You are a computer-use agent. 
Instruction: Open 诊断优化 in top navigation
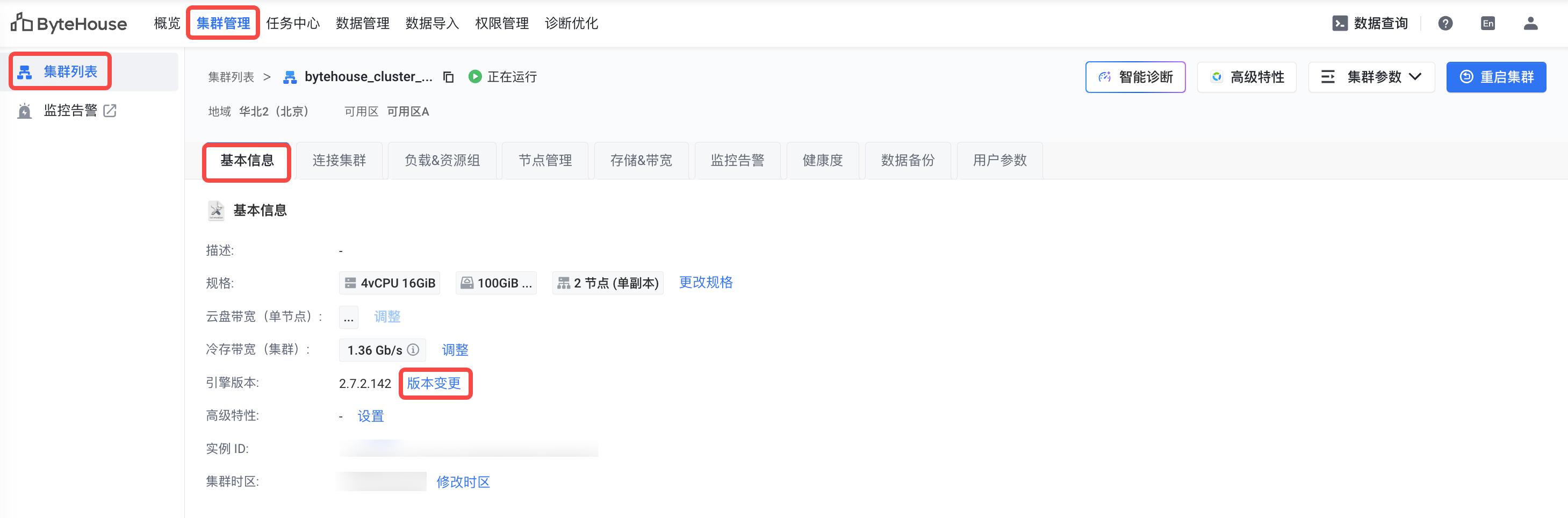pyautogui.click(x=571, y=23)
